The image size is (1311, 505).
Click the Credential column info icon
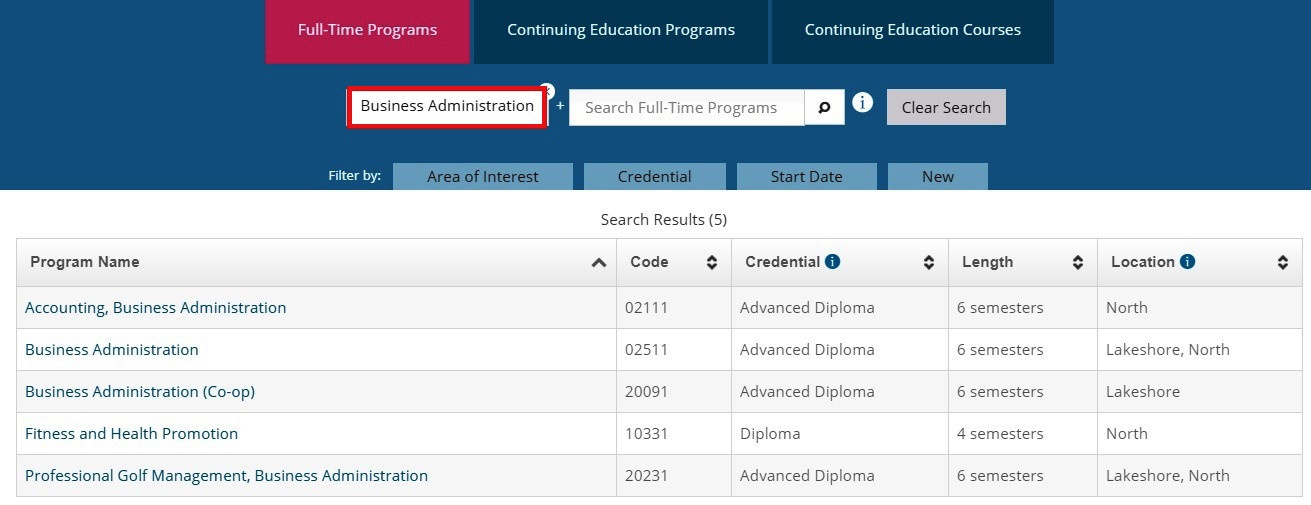pyautogui.click(x=832, y=262)
